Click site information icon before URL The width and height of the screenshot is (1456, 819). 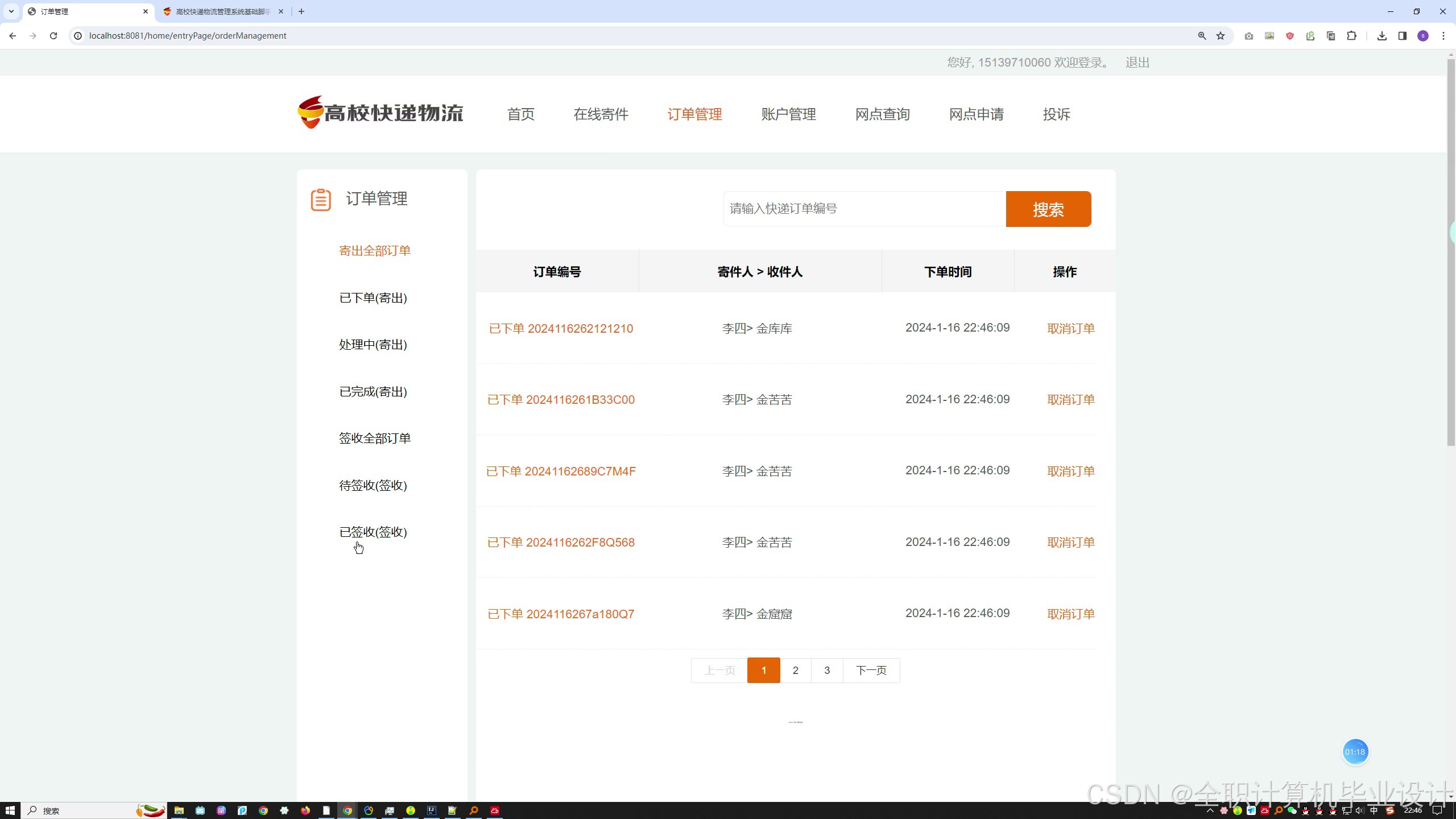(x=78, y=36)
